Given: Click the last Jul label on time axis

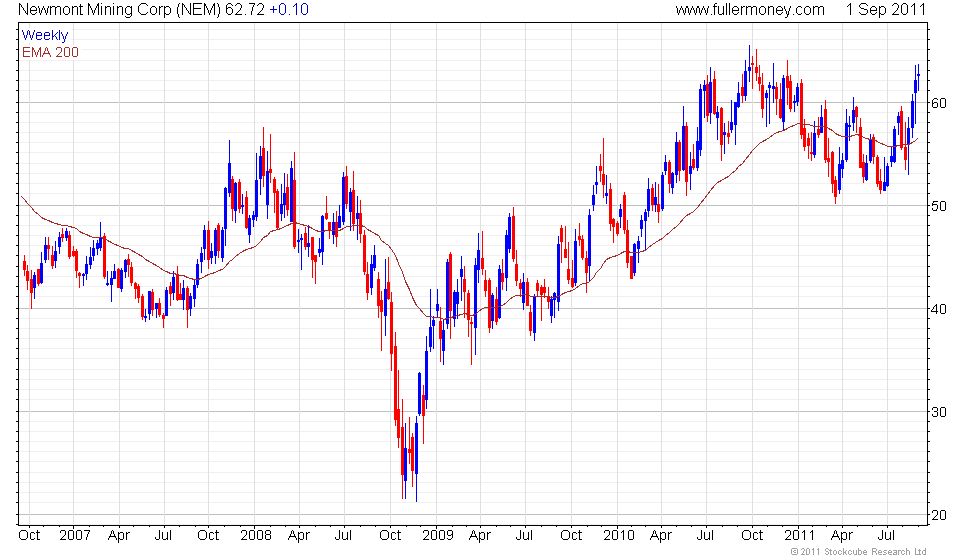Looking at the screenshot, I should click(x=886, y=536).
